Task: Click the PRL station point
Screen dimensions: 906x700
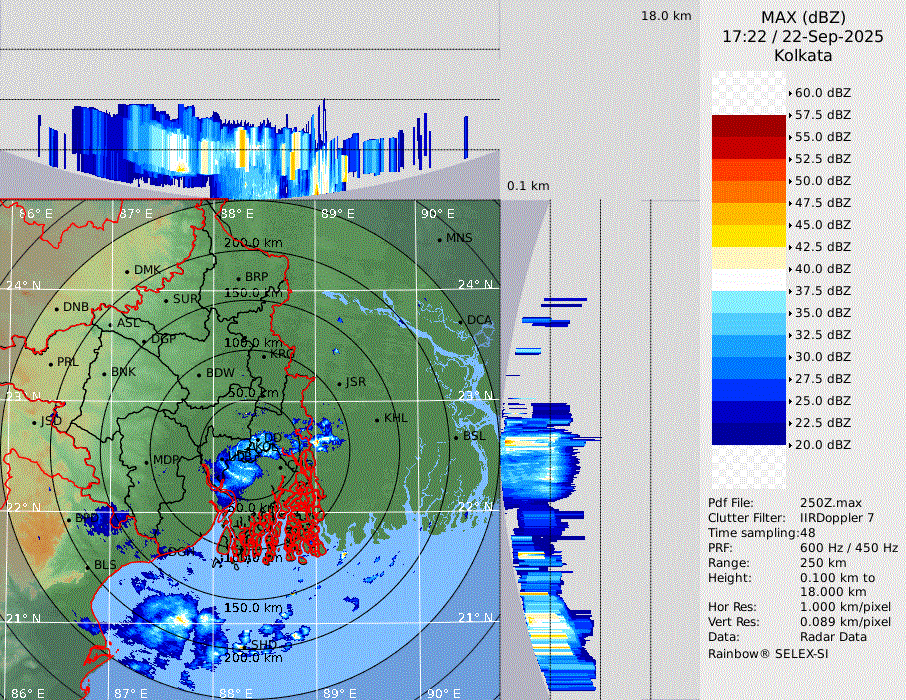Action: [51, 363]
